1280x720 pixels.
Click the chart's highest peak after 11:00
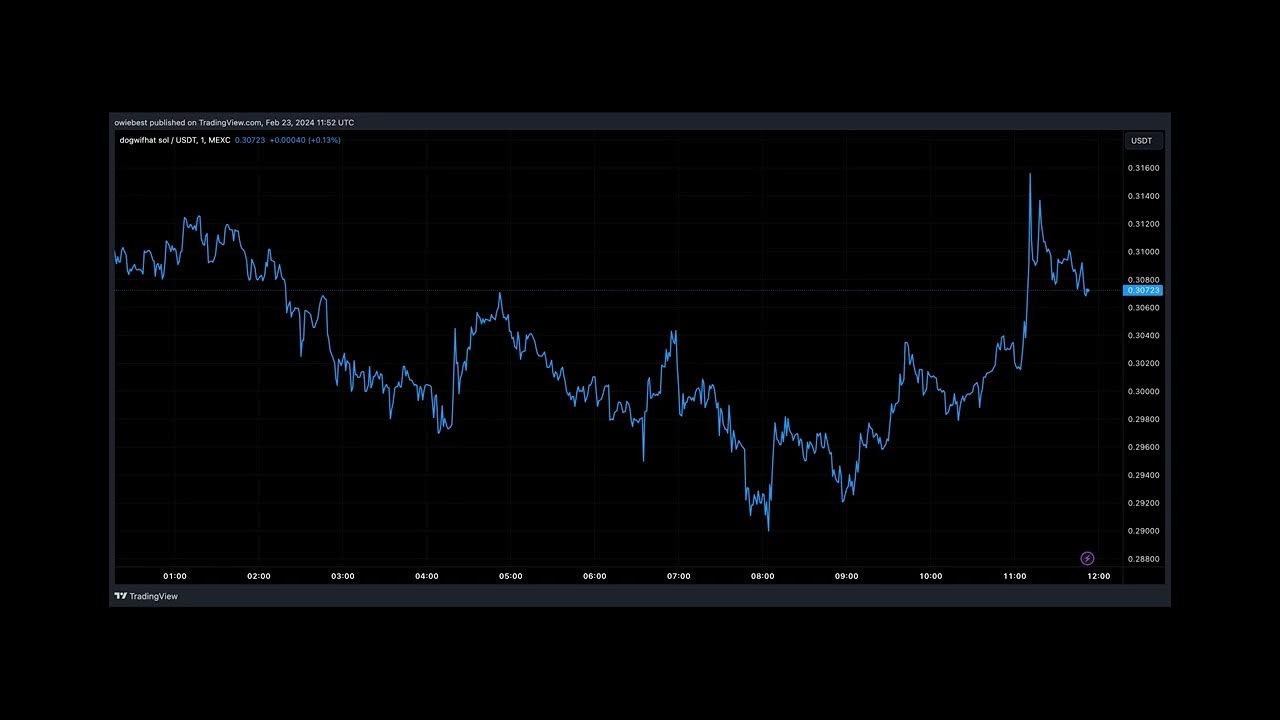1030,175
